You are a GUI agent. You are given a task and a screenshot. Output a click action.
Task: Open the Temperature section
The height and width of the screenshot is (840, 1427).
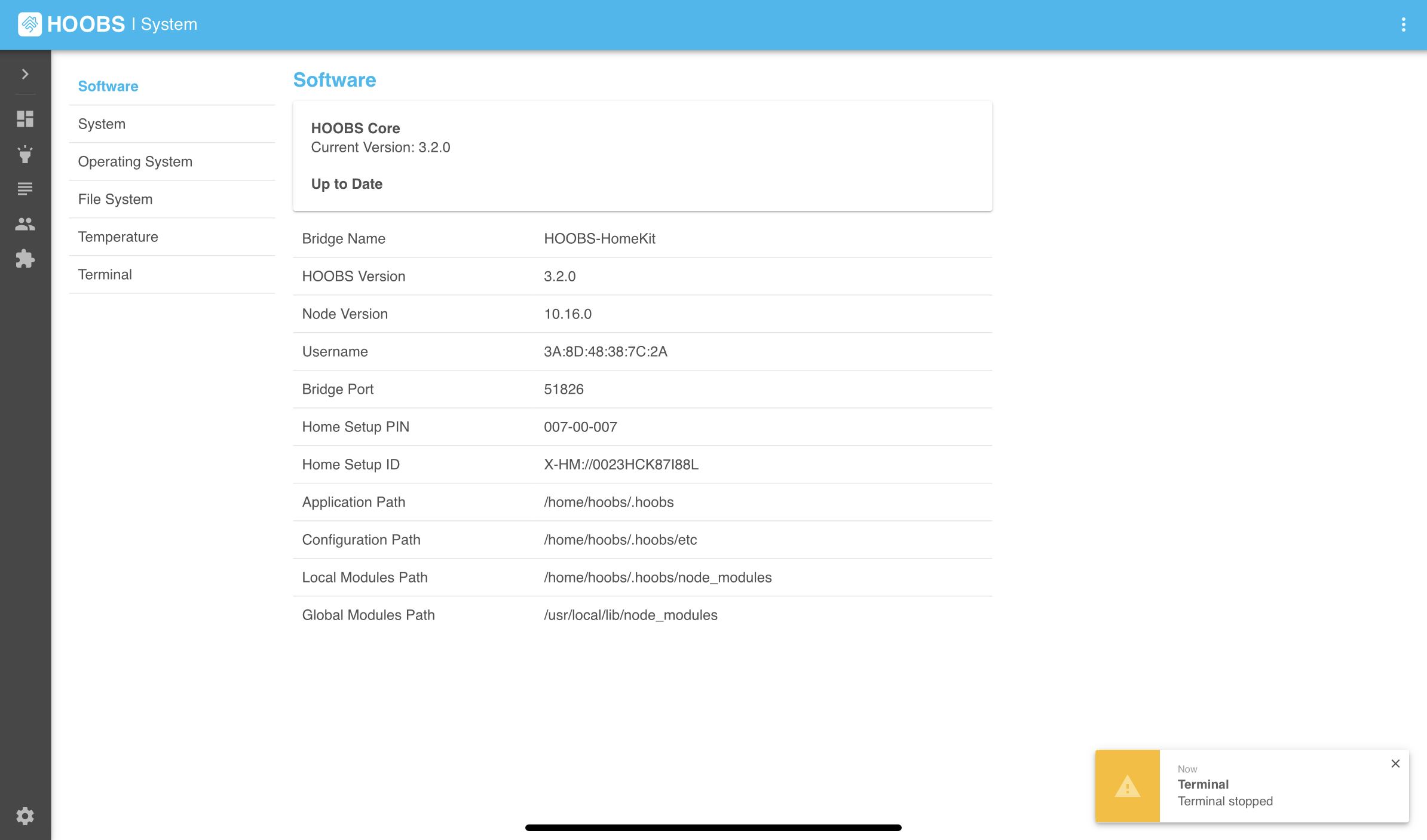tap(118, 237)
